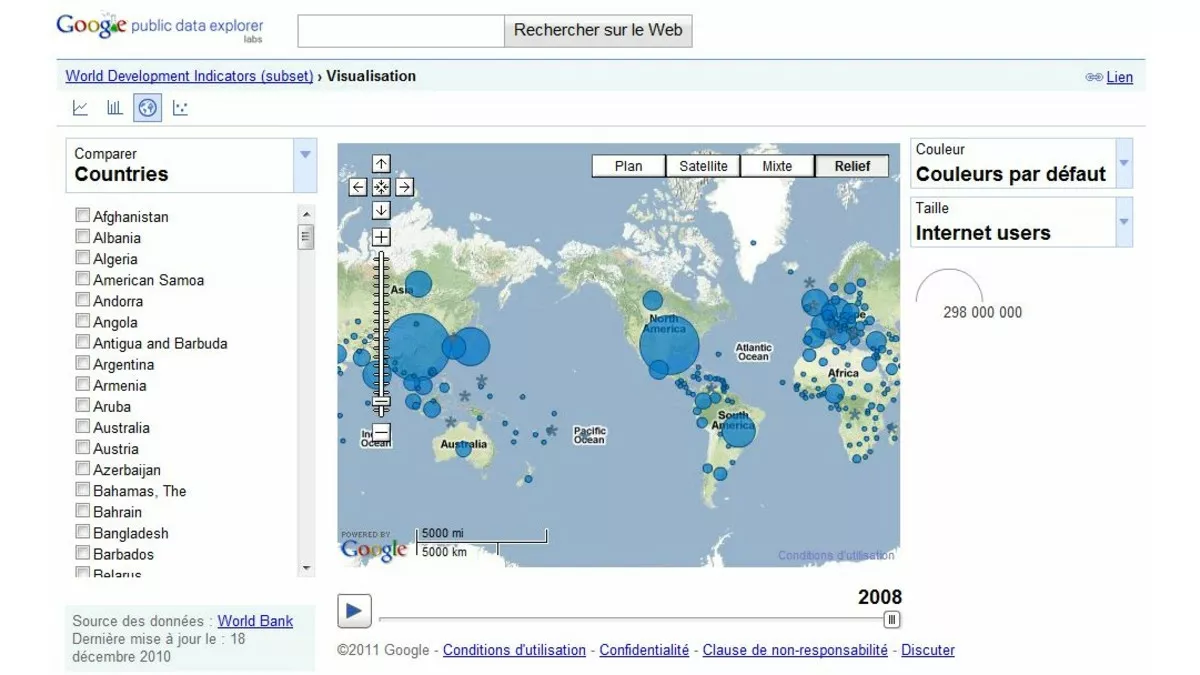Click the 298 000 000 legend value
1200x675 pixels.
[983, 312]
